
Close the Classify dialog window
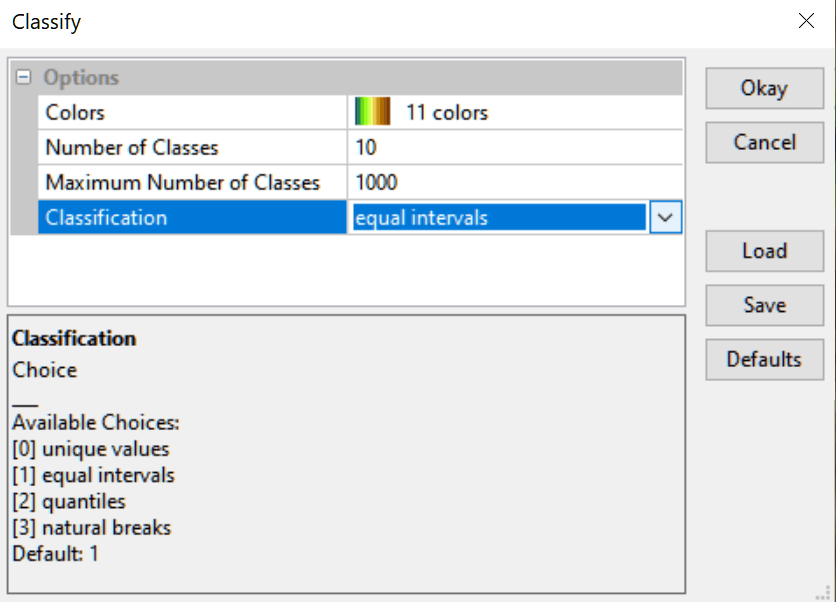[806, 21]
